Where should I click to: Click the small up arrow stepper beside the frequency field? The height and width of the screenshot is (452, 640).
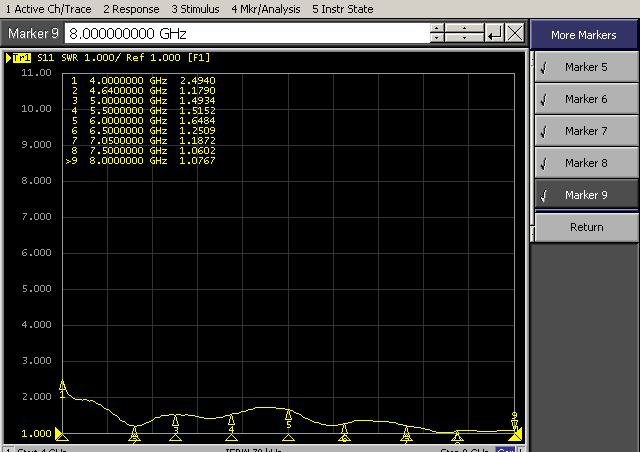click(437, 28)
